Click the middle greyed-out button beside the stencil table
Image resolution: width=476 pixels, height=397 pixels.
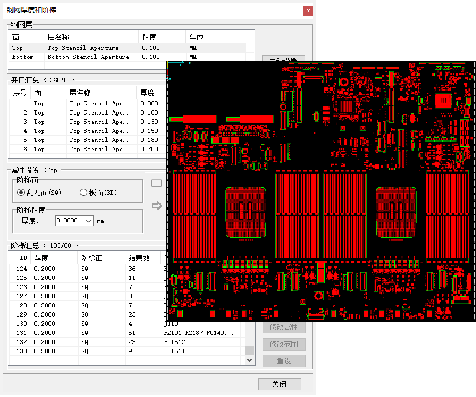tap(284, 344)
